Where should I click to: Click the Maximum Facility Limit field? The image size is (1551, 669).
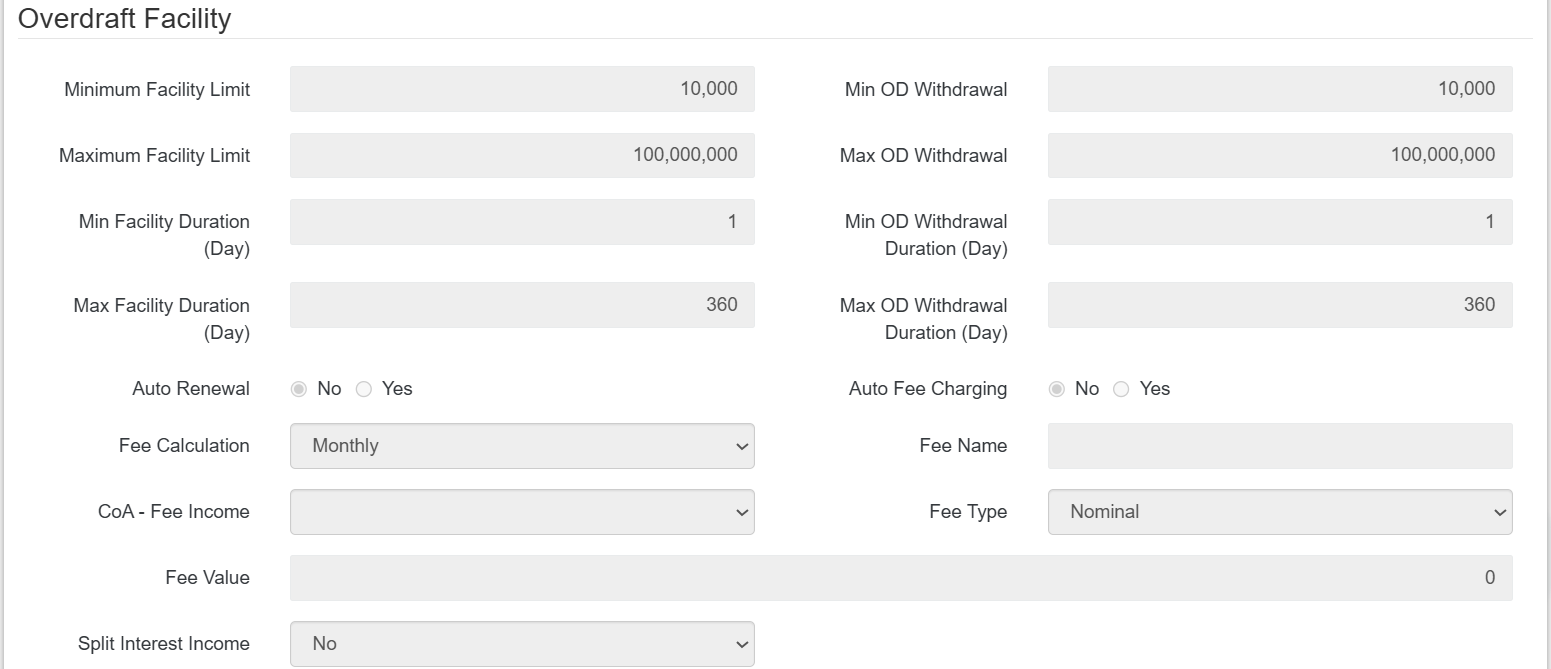(522, 155)
